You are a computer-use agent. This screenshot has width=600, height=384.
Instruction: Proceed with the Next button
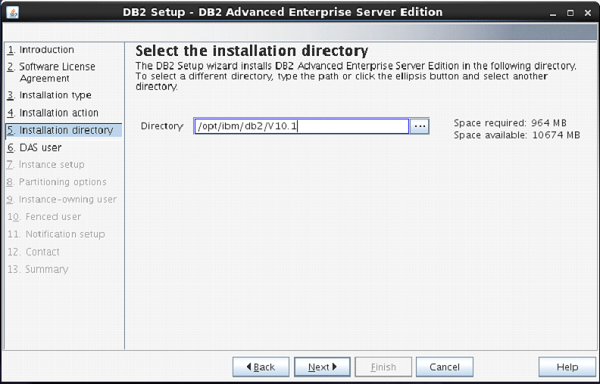point(322,367)
